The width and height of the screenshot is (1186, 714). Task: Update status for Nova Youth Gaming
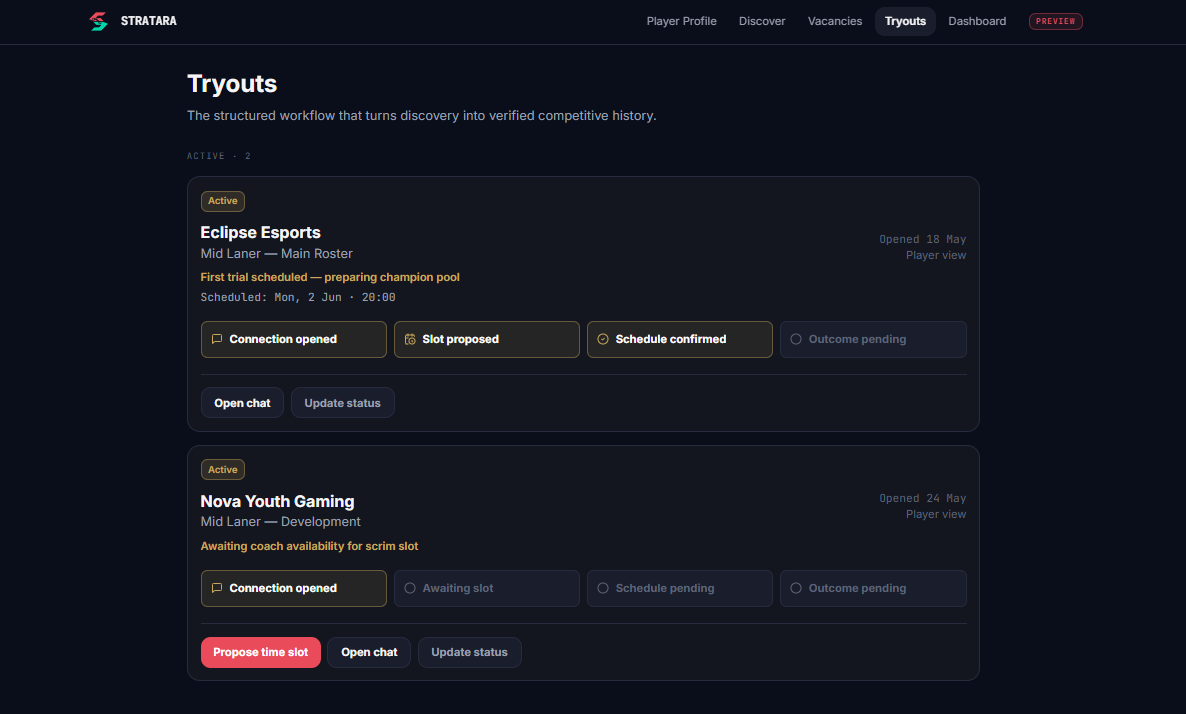pos(470,652)
